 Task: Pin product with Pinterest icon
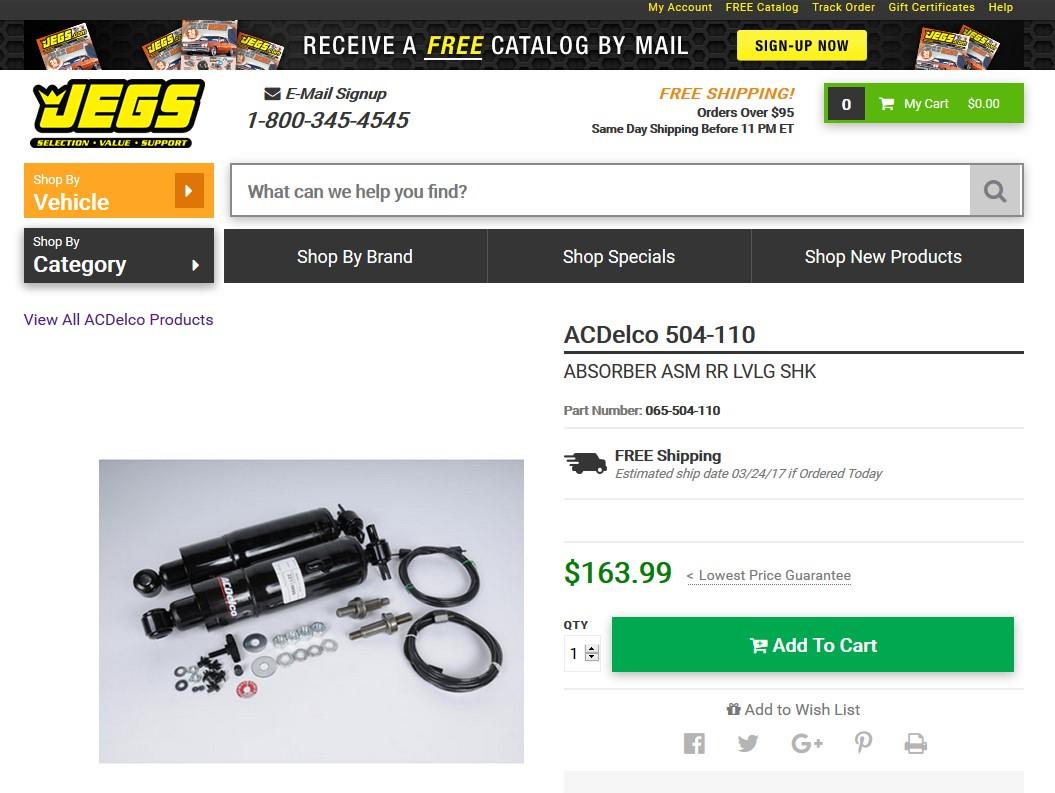click(x=864, y=743)
